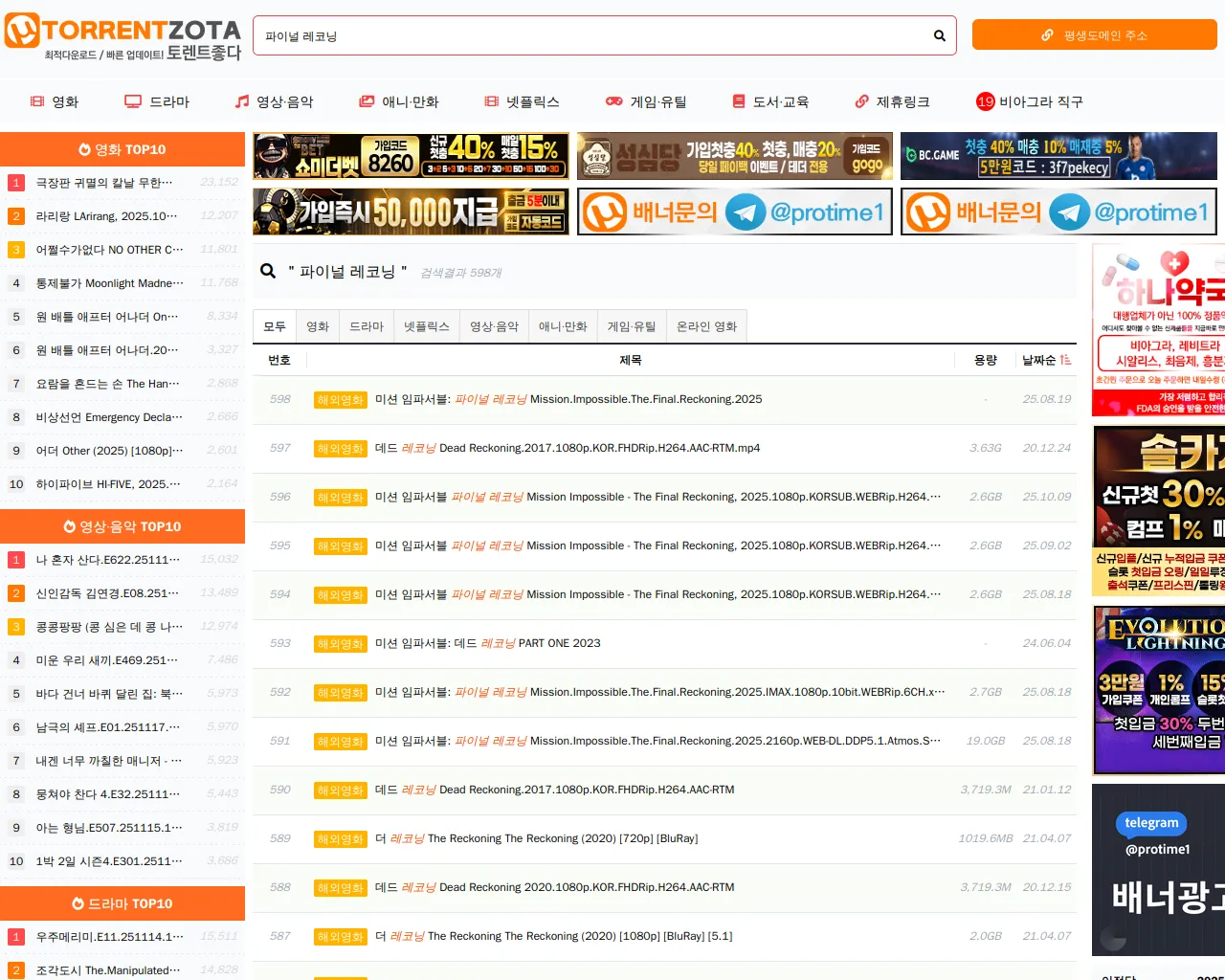The image size is (1225, 980).
Task: Click the 비아그라 직구 19 menu item
Action: [1030, 101]
